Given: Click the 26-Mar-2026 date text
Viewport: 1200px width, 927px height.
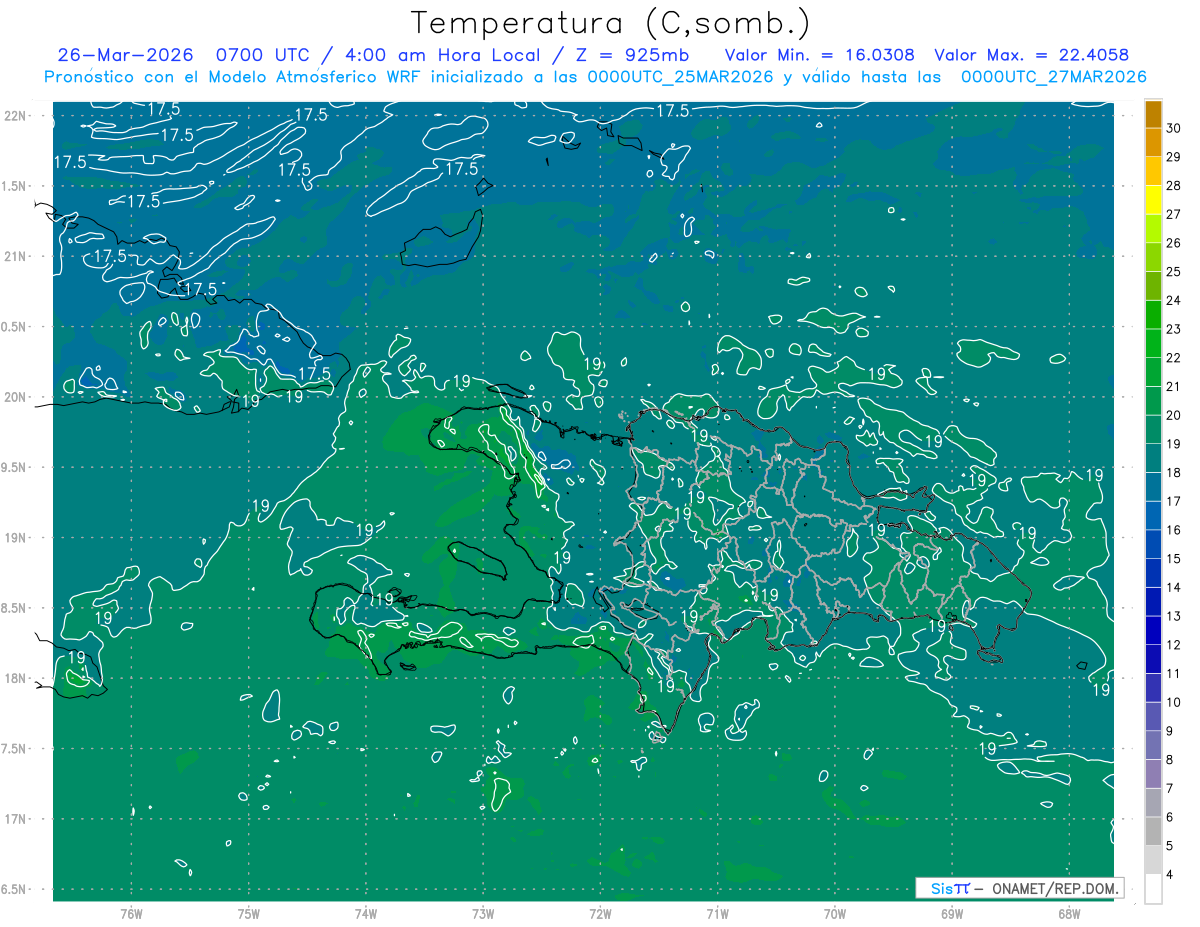Looking at the screenshot, I should click(x=125, y=55).
